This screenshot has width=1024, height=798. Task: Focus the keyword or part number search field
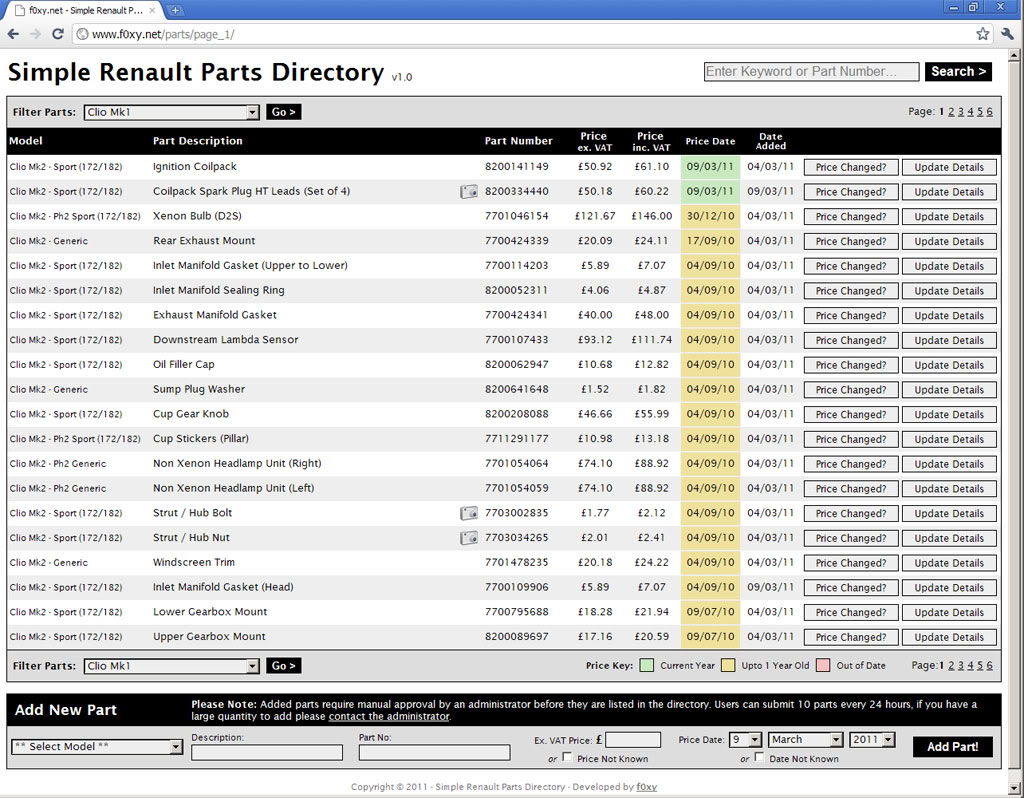coord(811,72)
